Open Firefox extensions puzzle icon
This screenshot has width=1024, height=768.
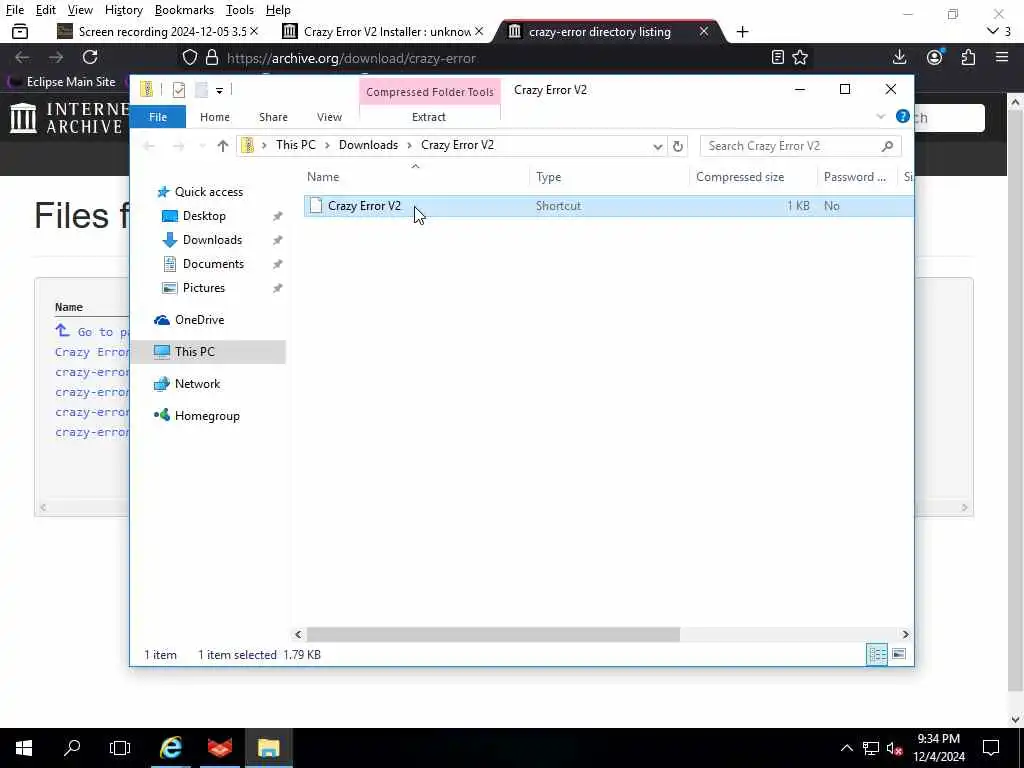pyautogui.click(x=968, y=57)
